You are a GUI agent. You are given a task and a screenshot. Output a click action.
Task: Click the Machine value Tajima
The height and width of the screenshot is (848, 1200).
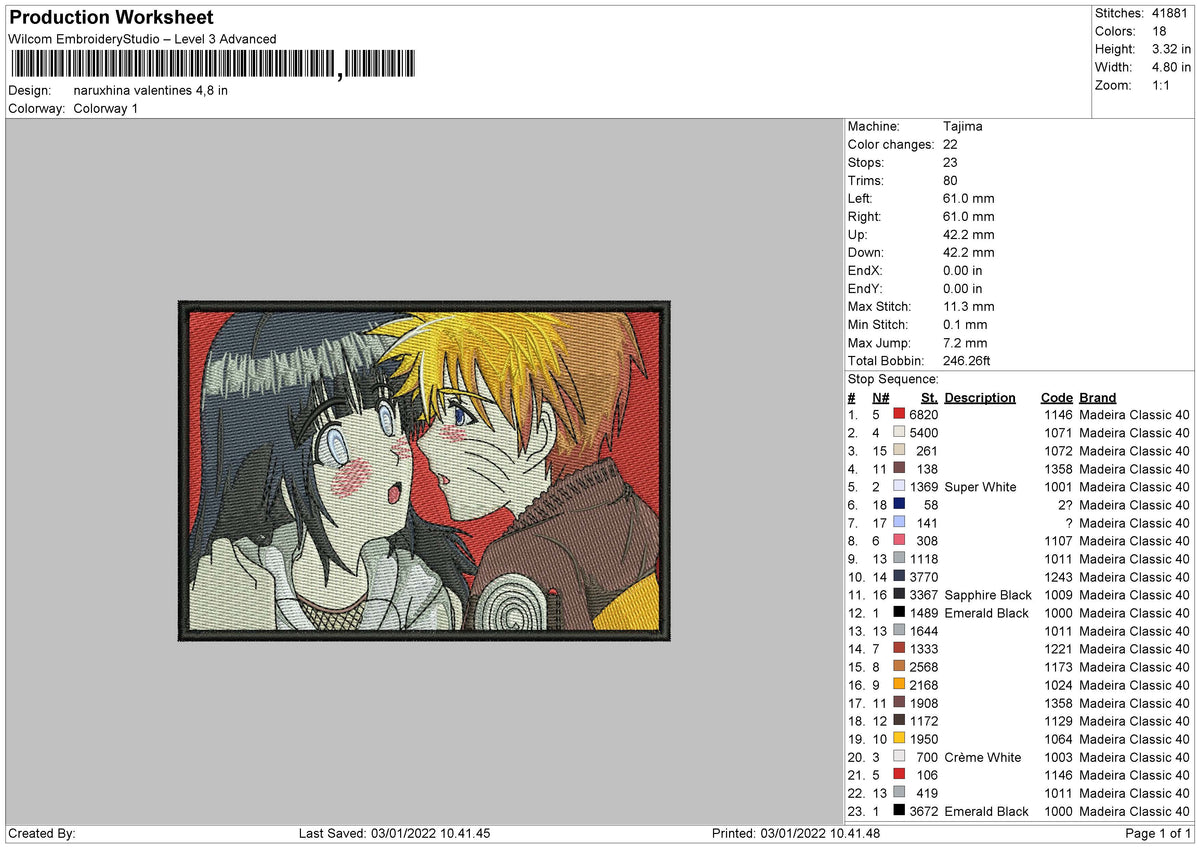[x=963, y=127]
